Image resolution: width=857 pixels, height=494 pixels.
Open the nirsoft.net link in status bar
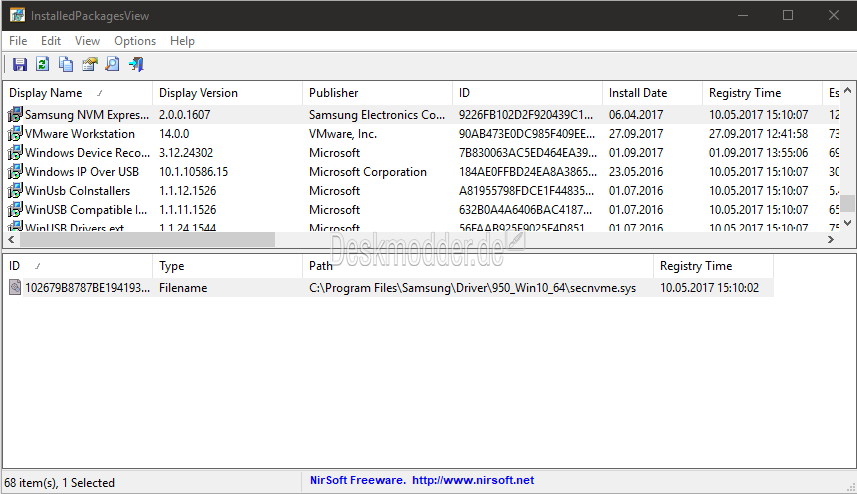tap(473, 480)
